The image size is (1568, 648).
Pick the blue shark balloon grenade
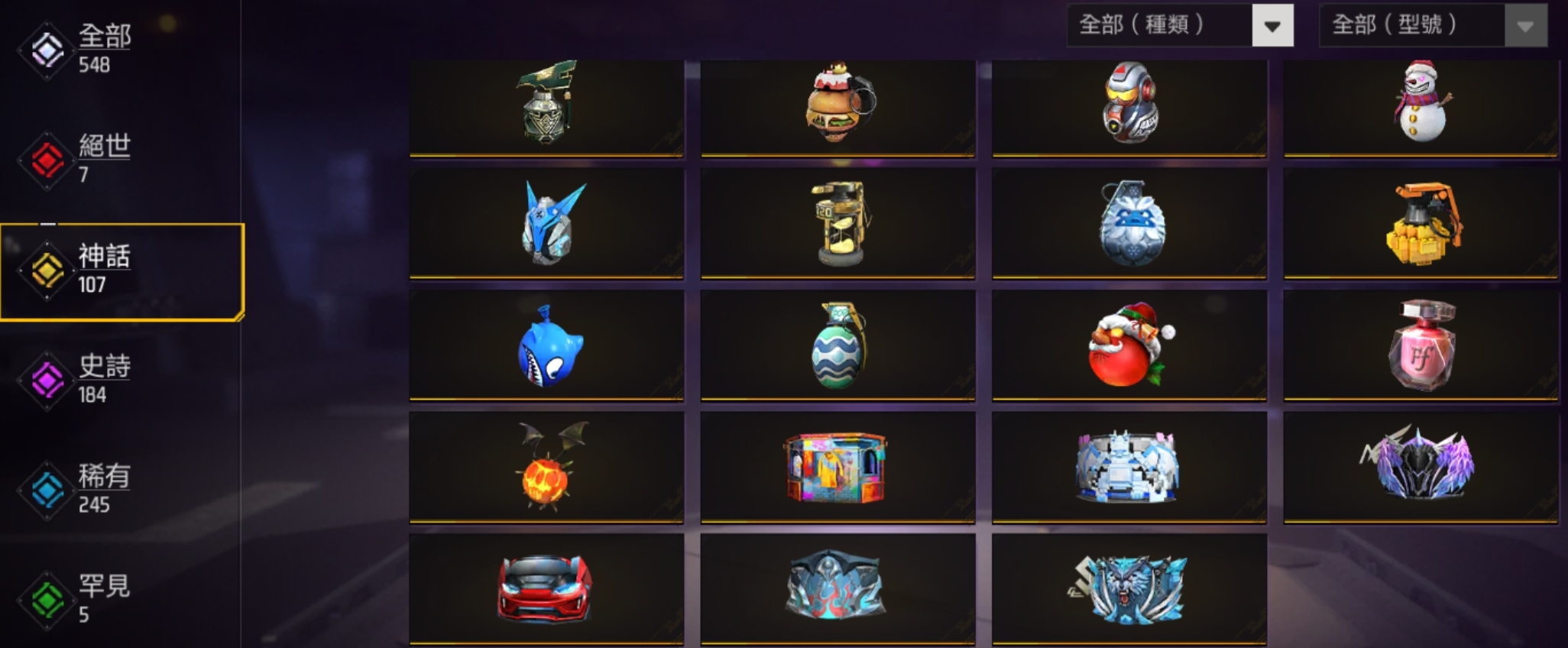pos(547,345)
